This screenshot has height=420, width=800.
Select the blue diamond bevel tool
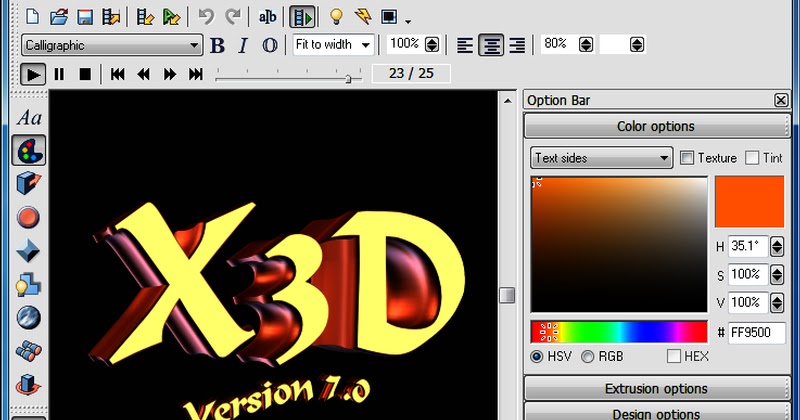(28, 251)
